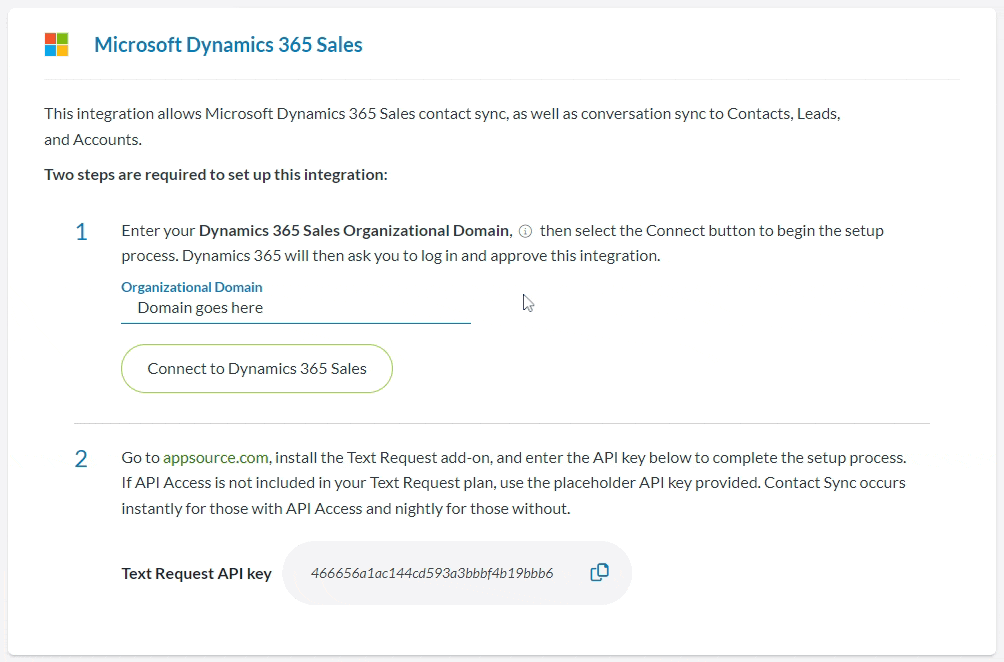Screen dimensions: 1004x662
Task: Click the Microsoft four-square logo icon
Action: [57, 44]
